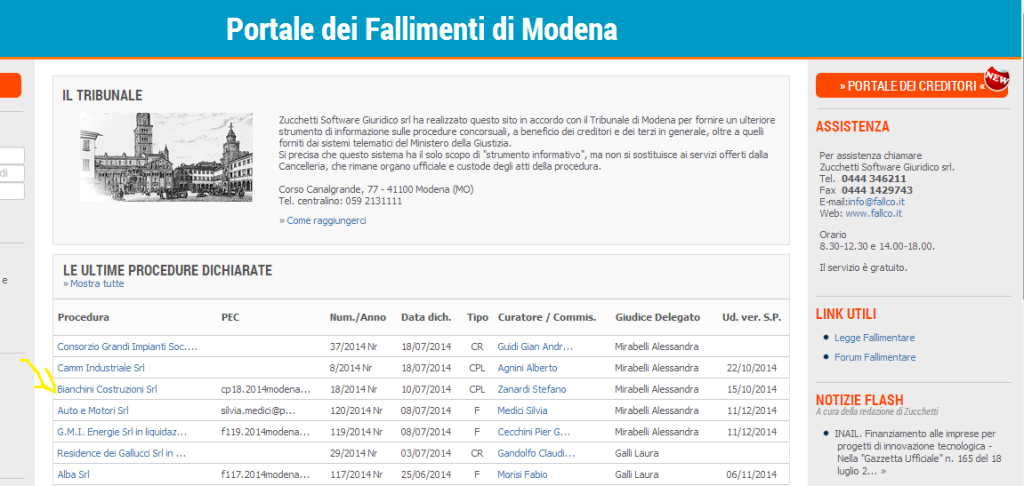
Task: Open the info@fallco.it email link
Action: coord(876,202)
